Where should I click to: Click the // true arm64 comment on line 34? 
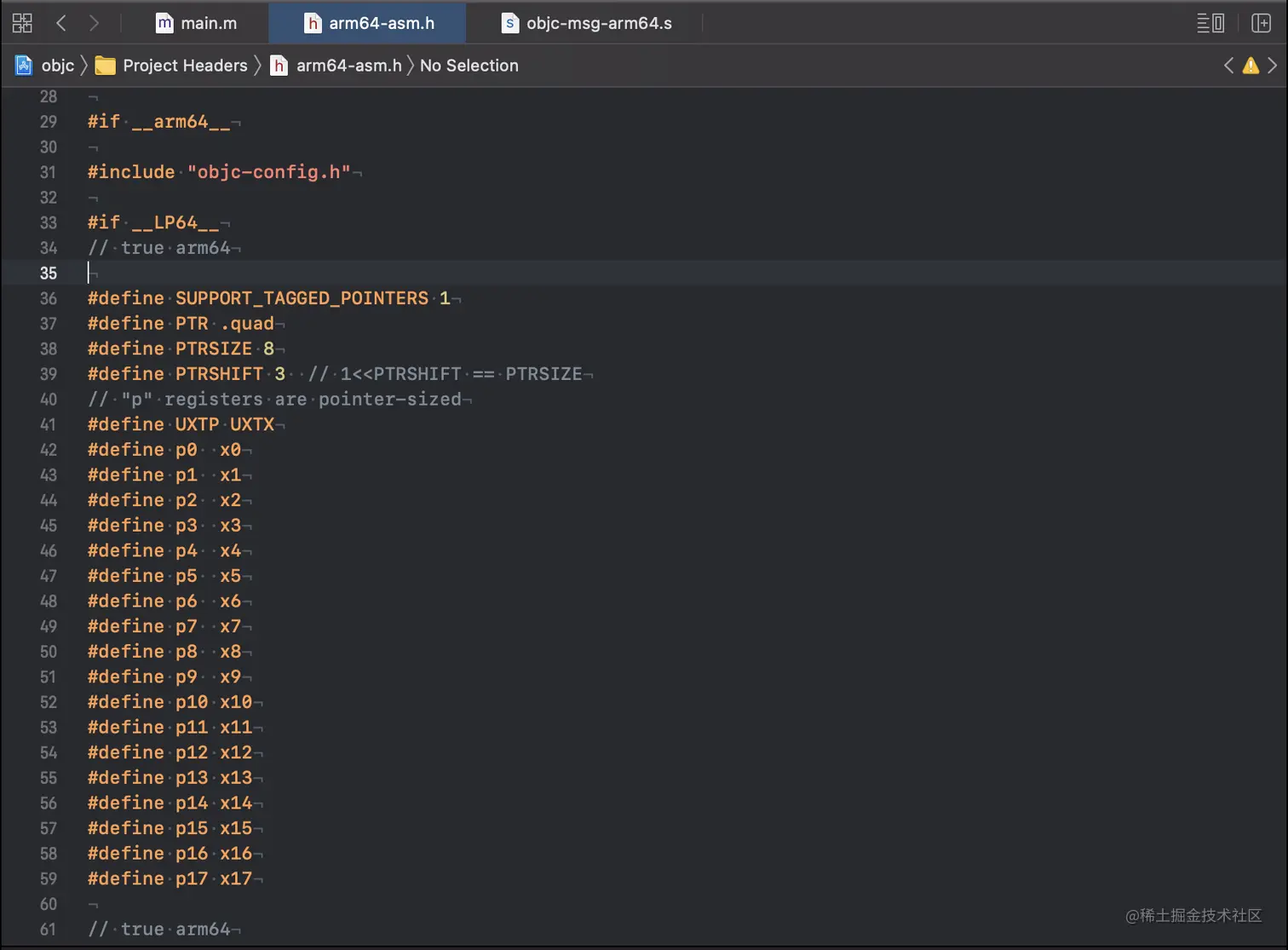[158, 248]
